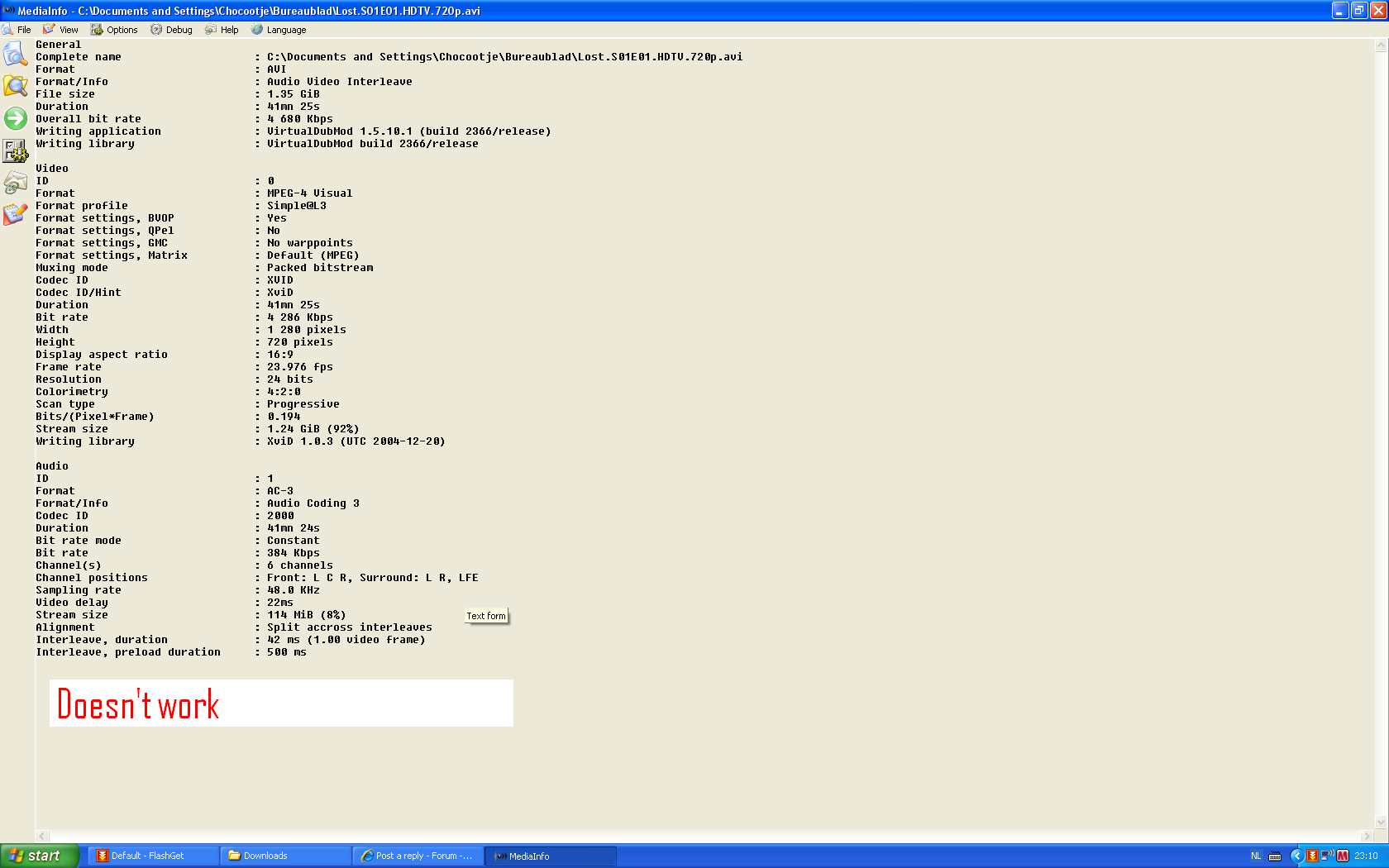Click 'Progressive' scan type value

click(303, 404)
